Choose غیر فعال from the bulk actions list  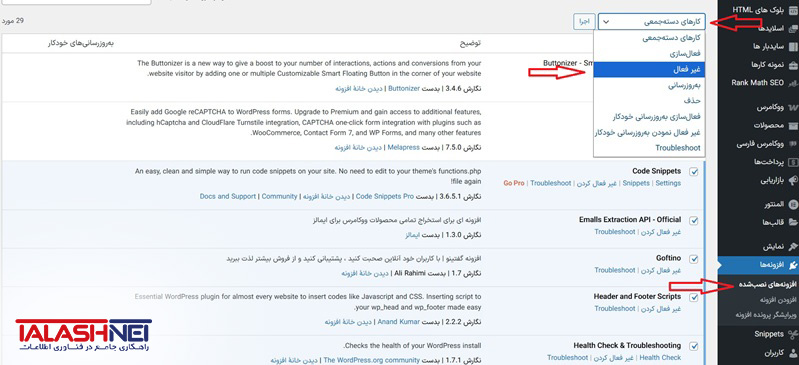point(649,69)
